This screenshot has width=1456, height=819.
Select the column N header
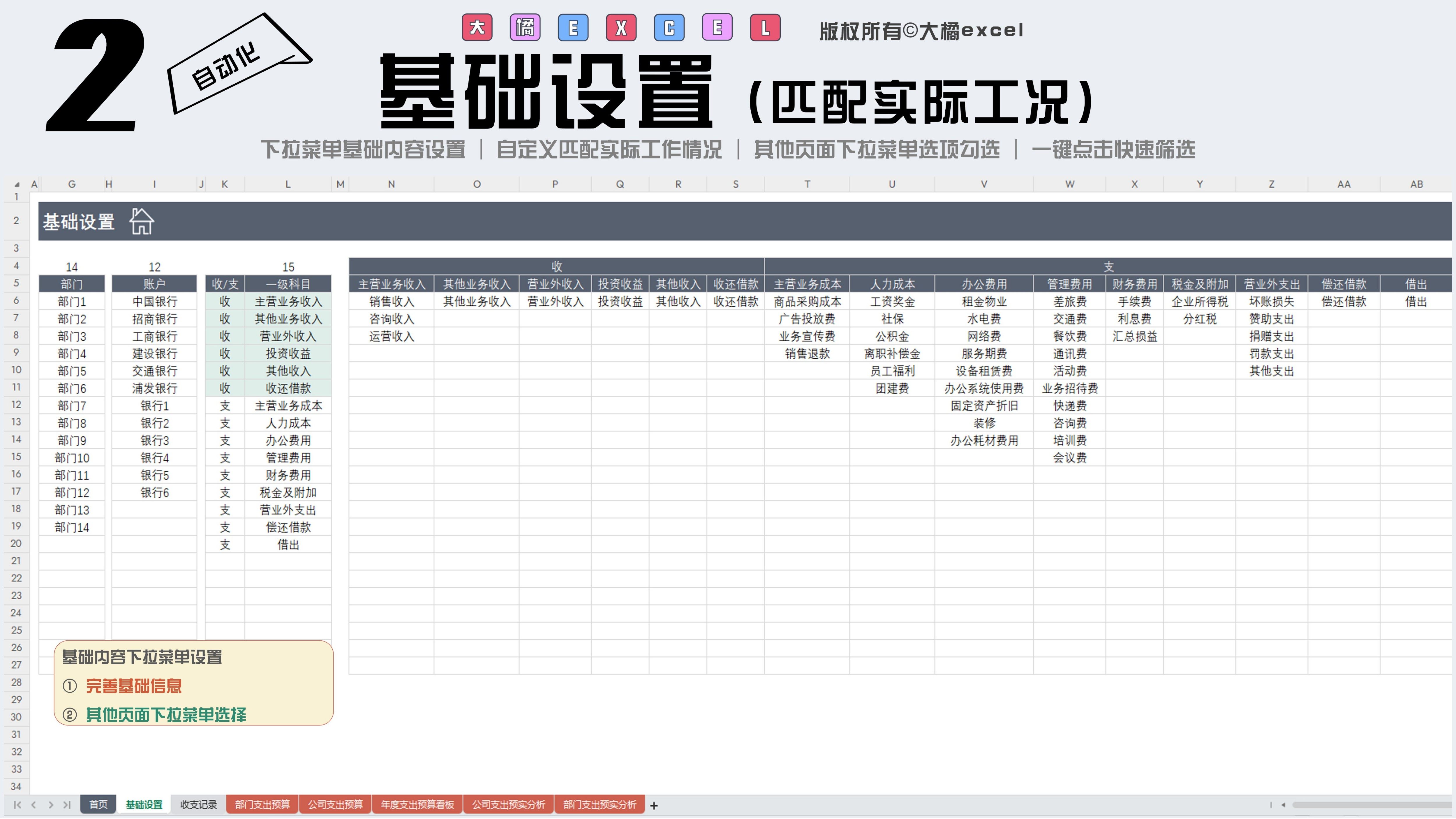coord(391,184)
